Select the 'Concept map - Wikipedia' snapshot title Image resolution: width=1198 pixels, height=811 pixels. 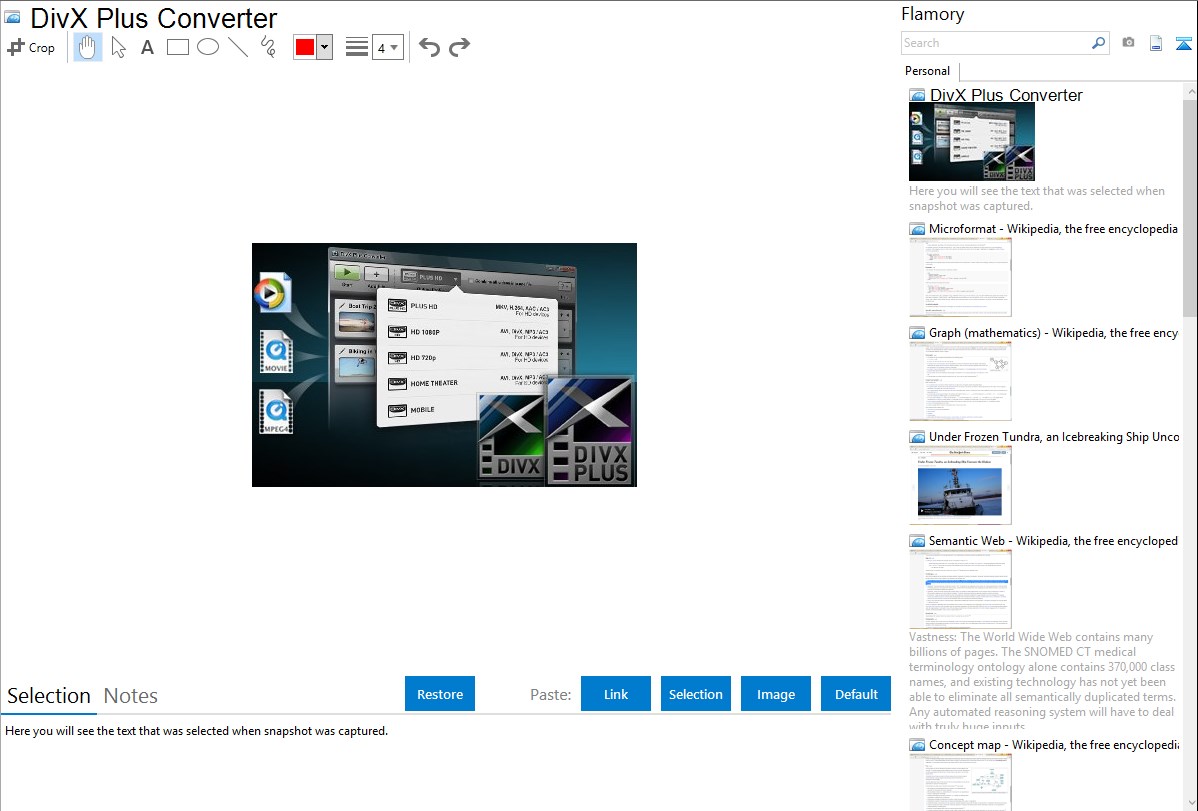click(1054, 744)
